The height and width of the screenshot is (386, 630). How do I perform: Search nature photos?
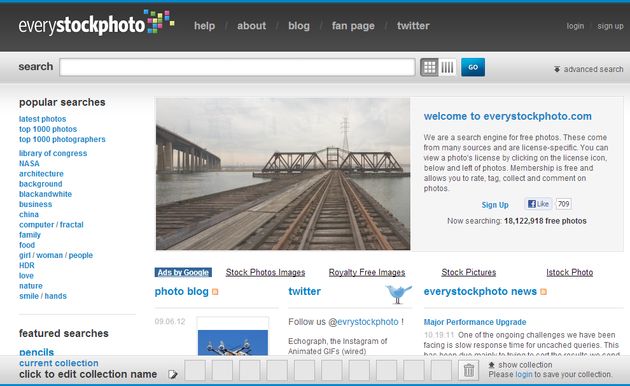[x=31, y=286]
